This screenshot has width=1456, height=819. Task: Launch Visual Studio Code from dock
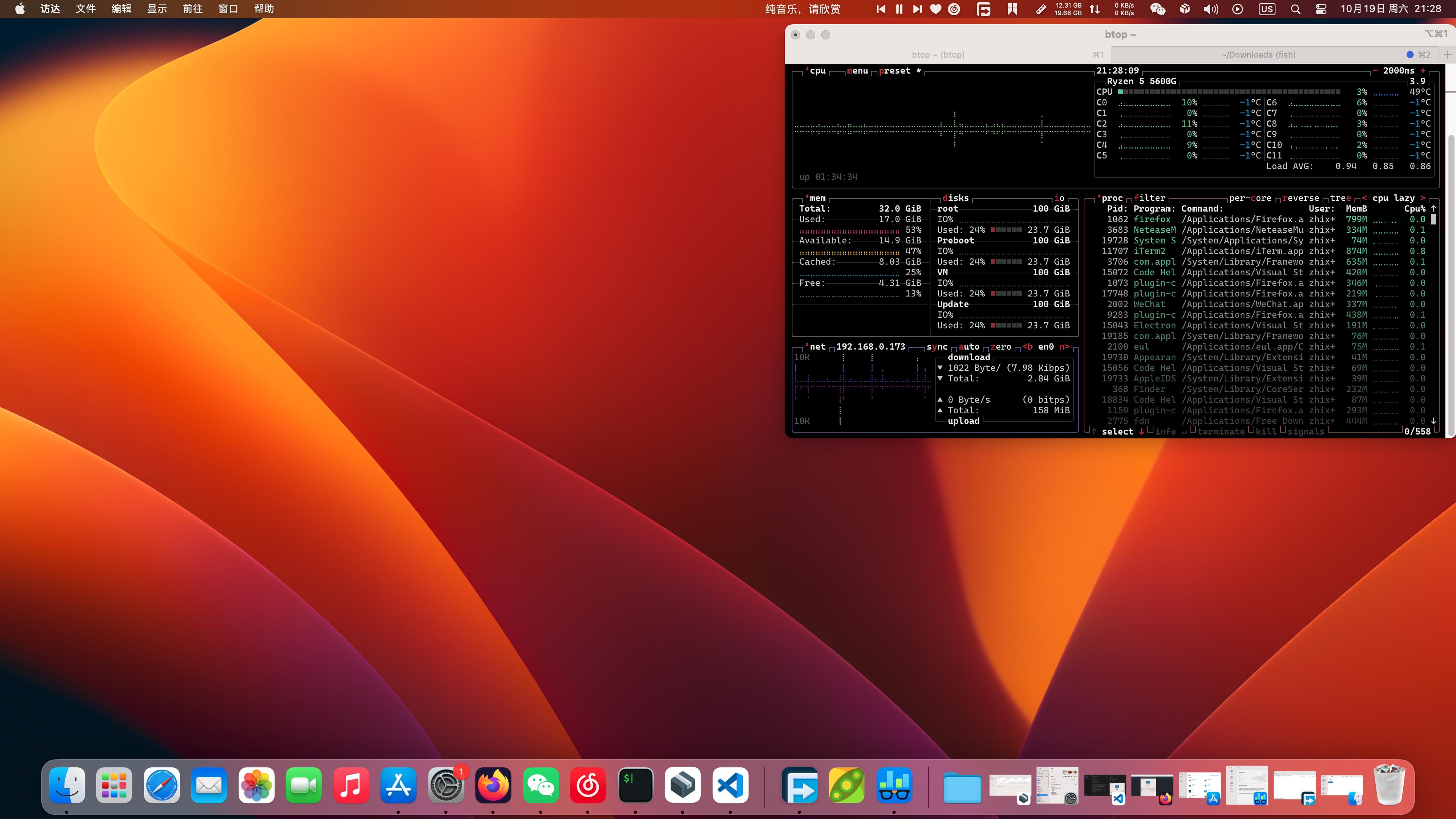point(730,785)
